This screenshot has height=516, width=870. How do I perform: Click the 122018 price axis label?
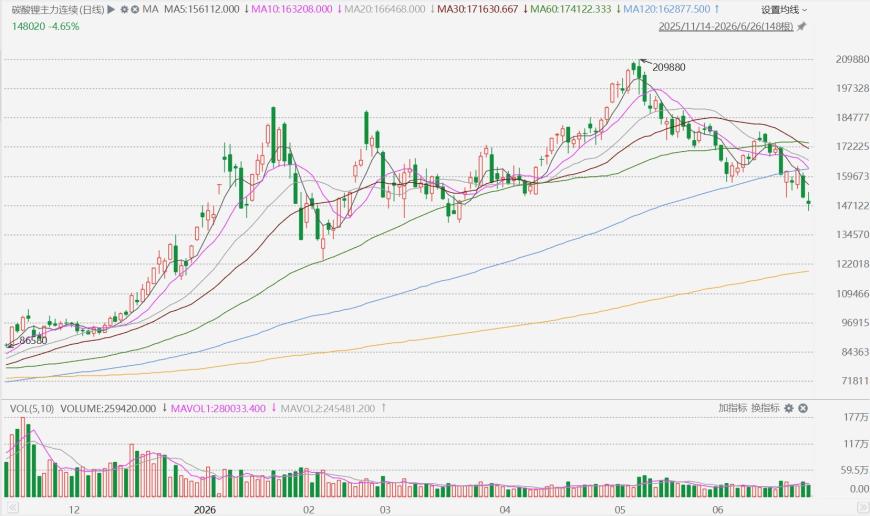click(852, 264)
